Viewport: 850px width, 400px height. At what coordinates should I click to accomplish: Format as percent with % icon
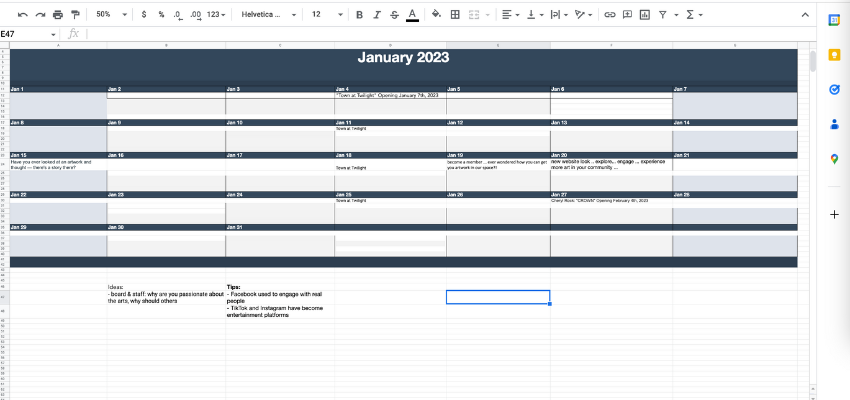(x=161, y=15)
